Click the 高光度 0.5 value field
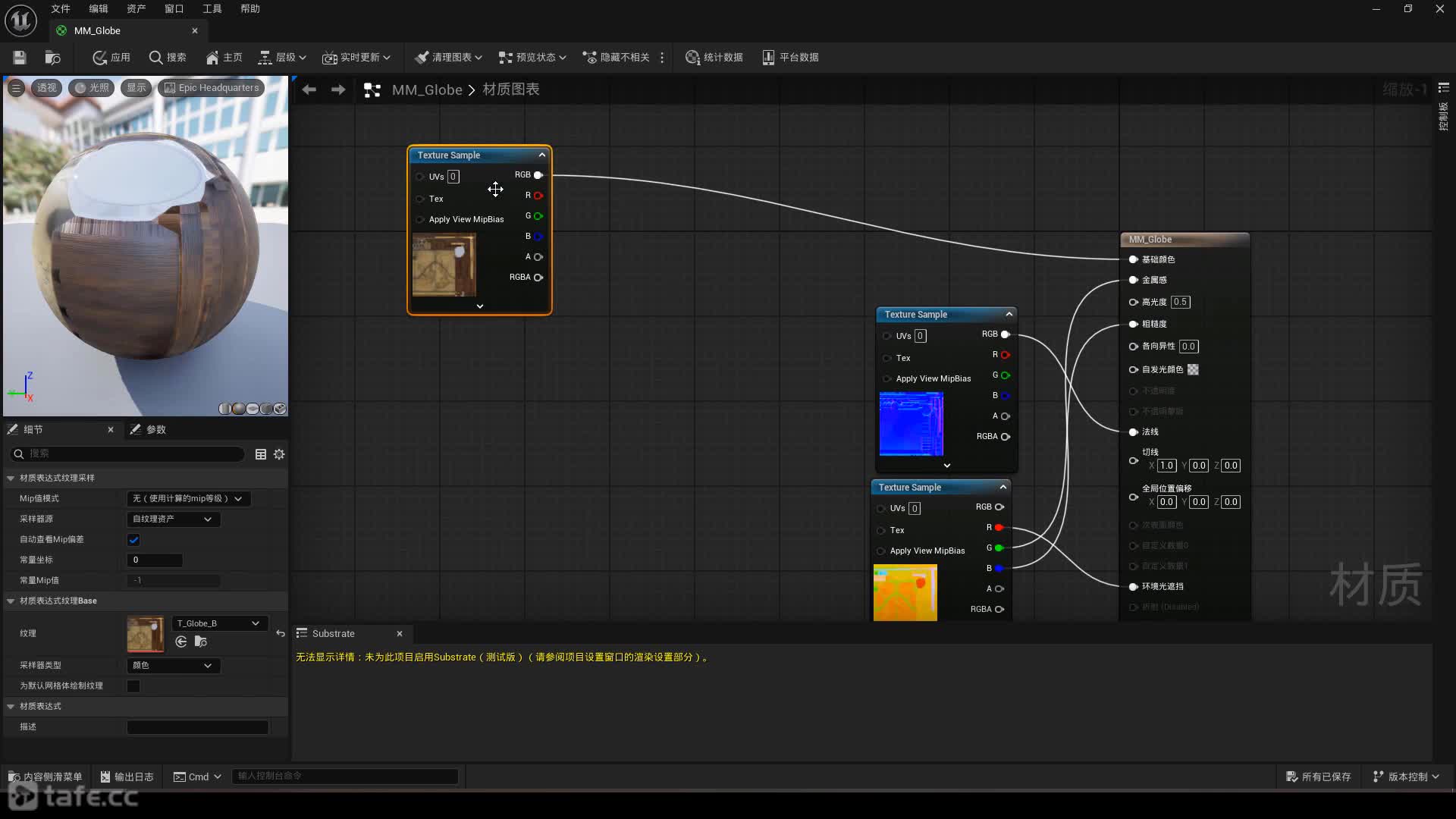Viewport: 1456px width, 819px height. [1180, 302]
